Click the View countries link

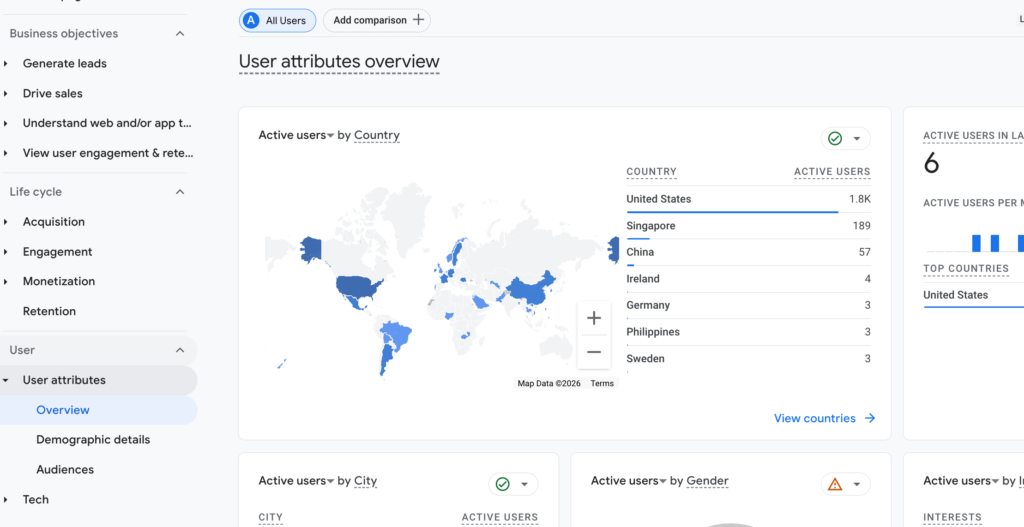[x=814, y=418]
